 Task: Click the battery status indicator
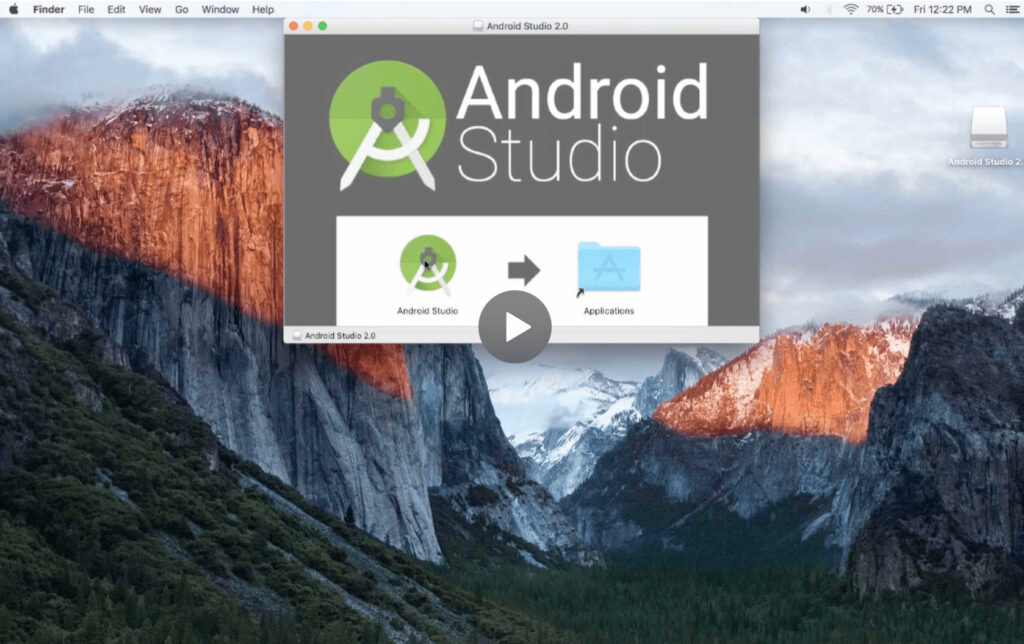(885, 9)
